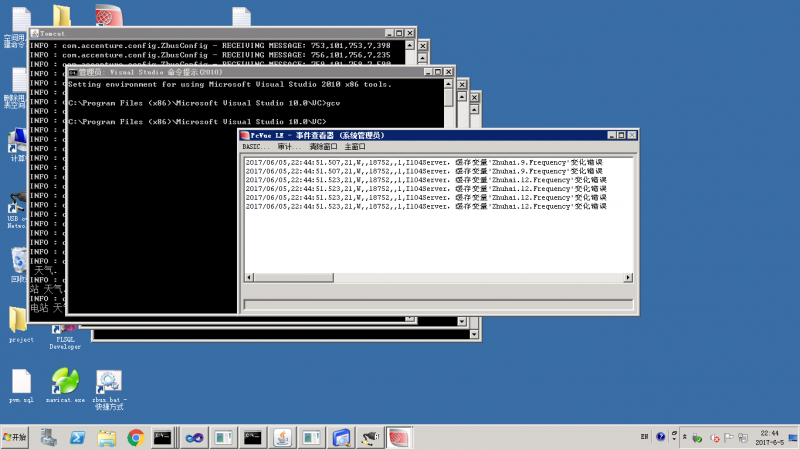Open the magnifier screen app in the taskbar
Image resolution: width=800 pixels, height=450 pixels.
pos(341,437)
